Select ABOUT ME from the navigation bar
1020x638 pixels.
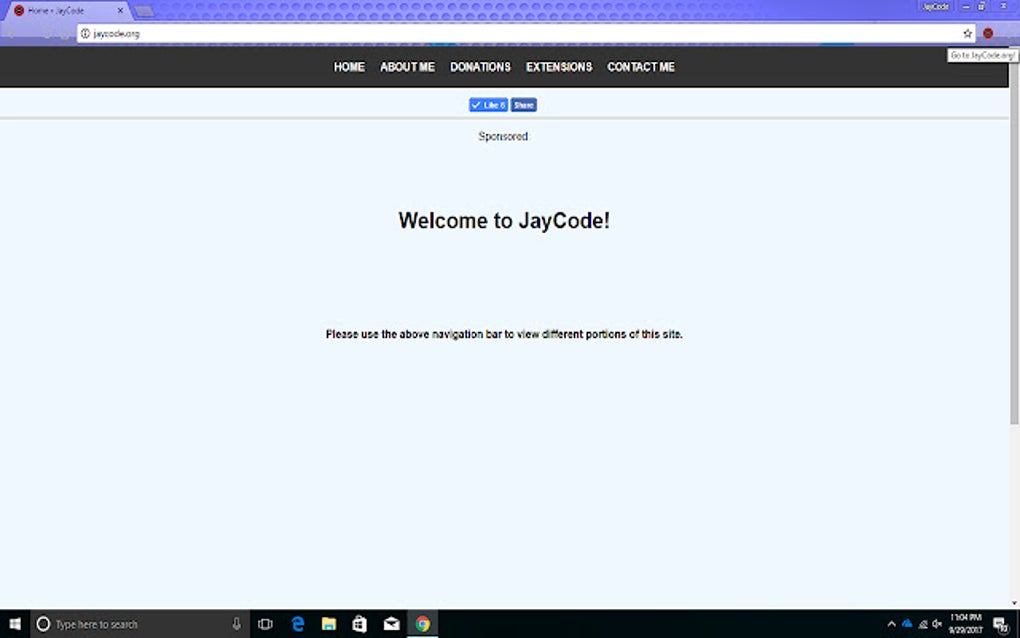(407, 67)
